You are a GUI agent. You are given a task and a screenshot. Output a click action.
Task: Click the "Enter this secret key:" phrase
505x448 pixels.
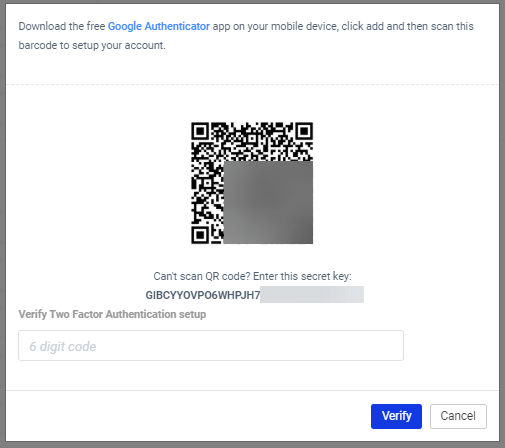pyautogui.click(x=302, y=276)
